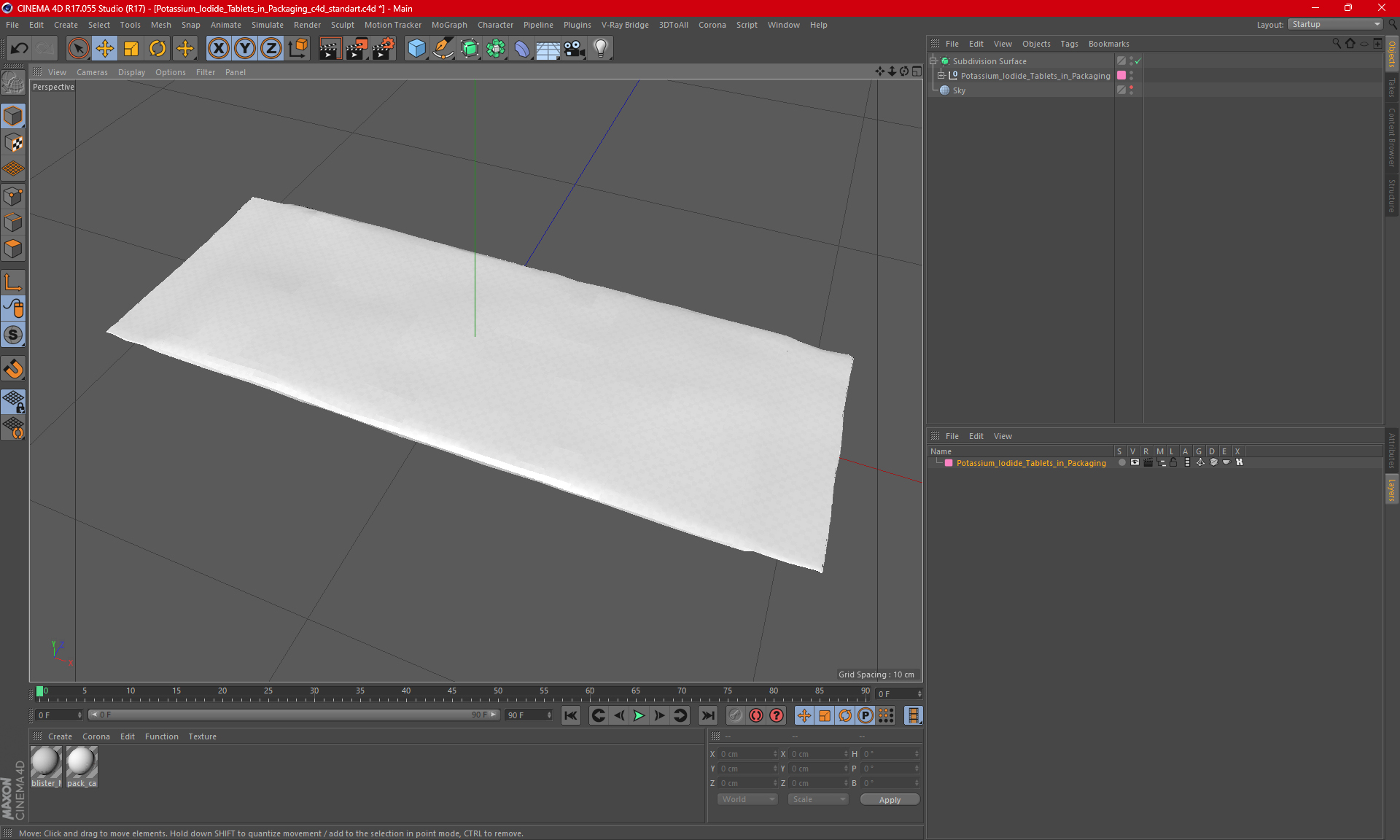
Task: Toggle layer Lock icon
Action: click(x=1173, y=462)
